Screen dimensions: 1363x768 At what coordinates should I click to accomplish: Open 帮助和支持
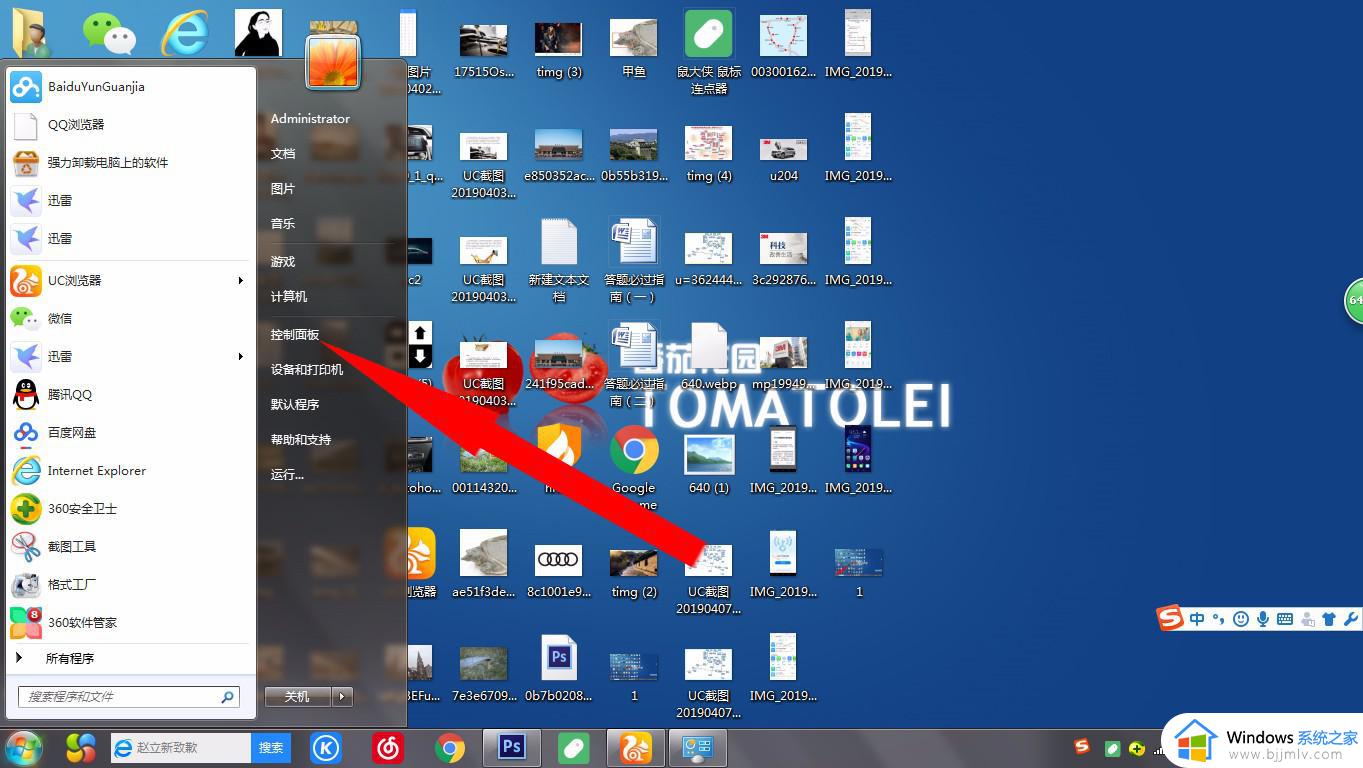tap(301, 440)
